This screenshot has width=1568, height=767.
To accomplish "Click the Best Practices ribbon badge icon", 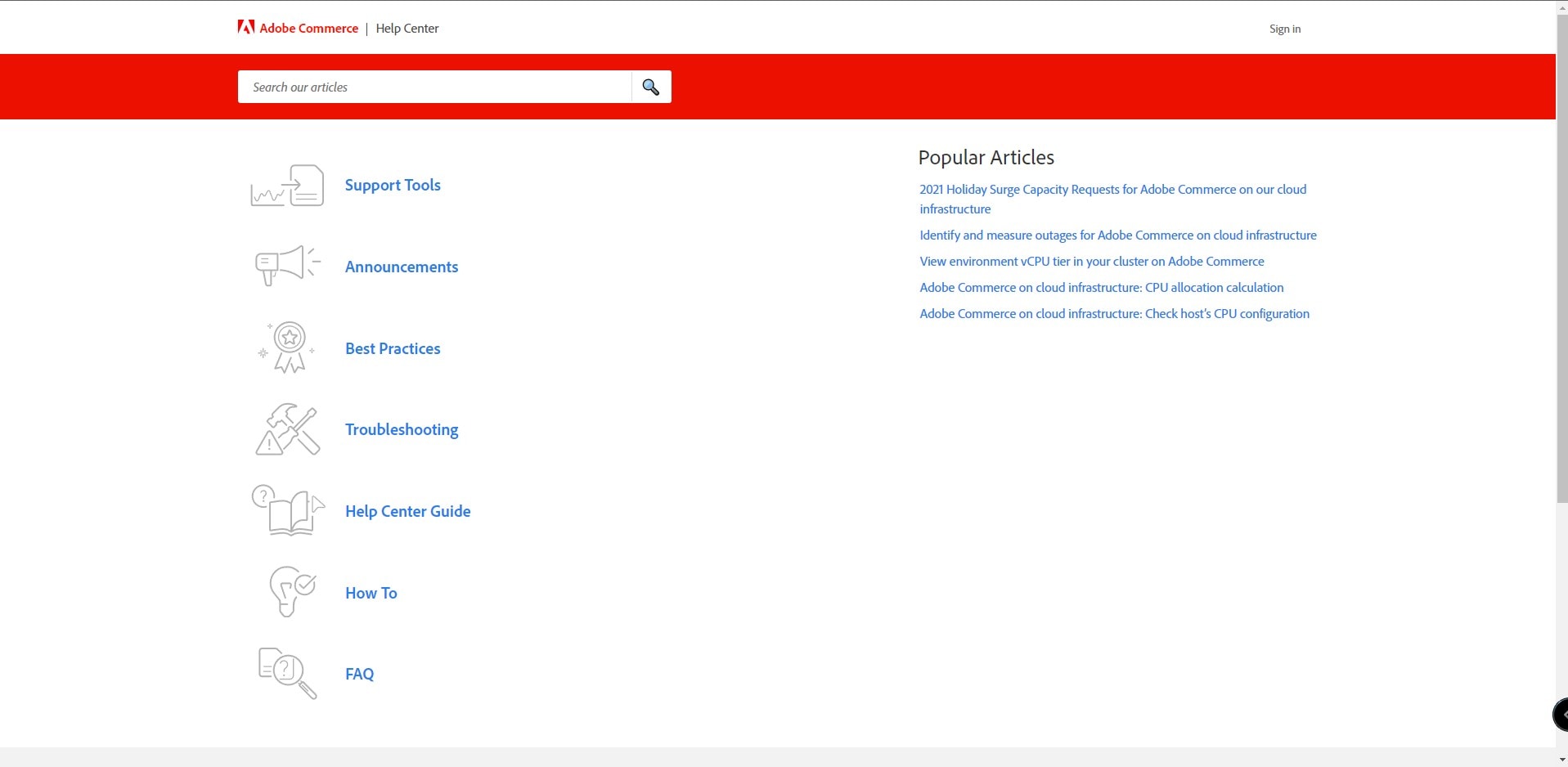I will click(x=287, y=348).
